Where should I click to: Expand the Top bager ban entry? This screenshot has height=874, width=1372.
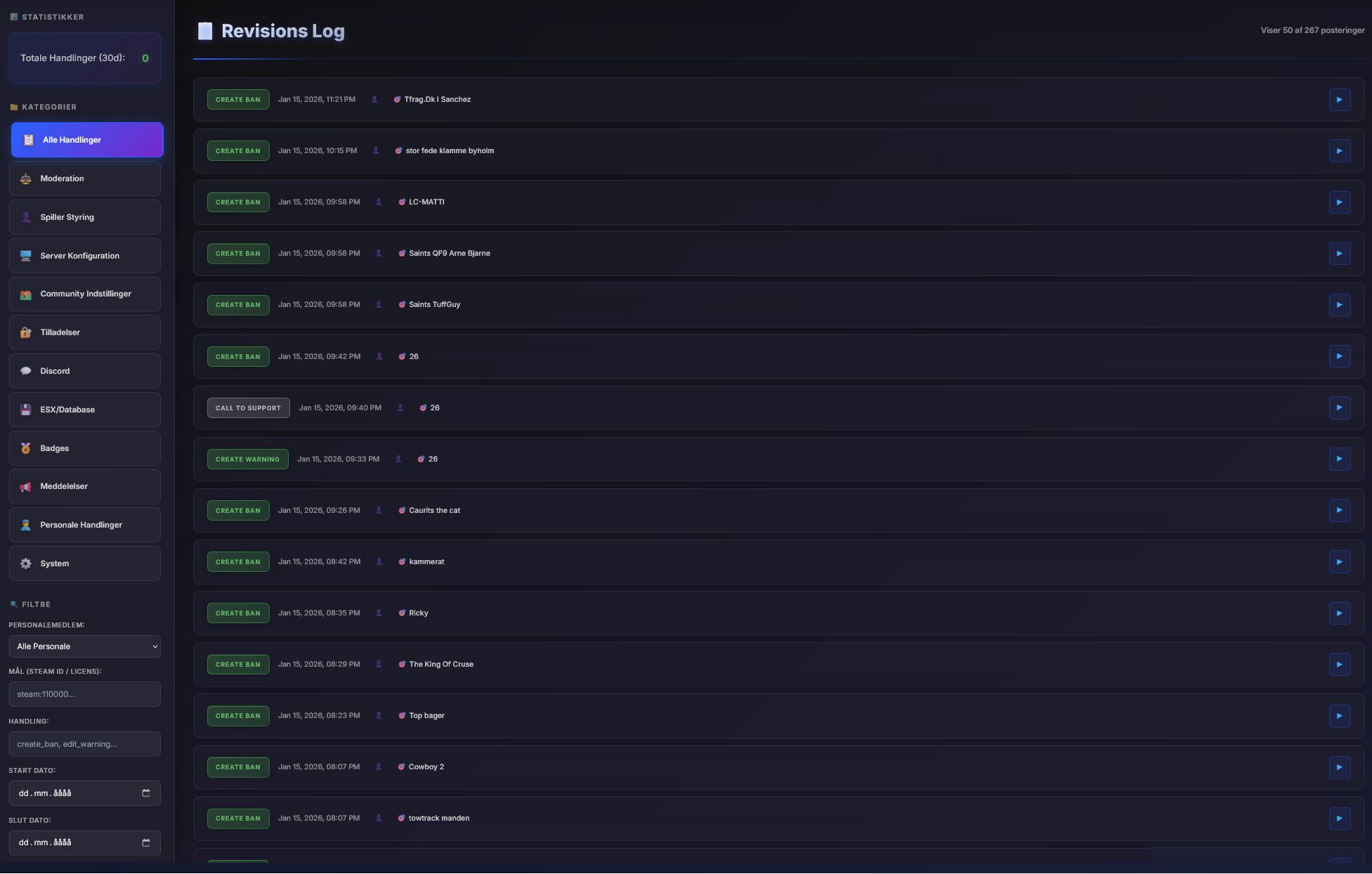[x=1340, y=716]
